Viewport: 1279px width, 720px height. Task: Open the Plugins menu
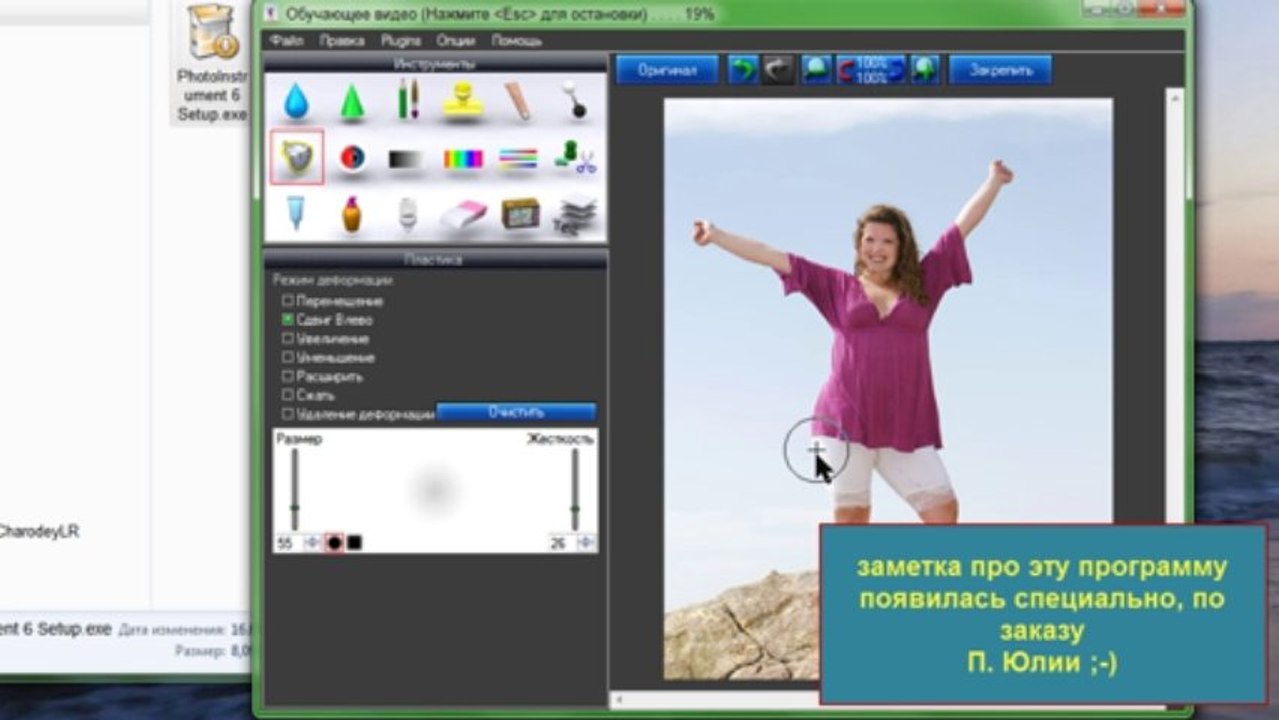400,41
